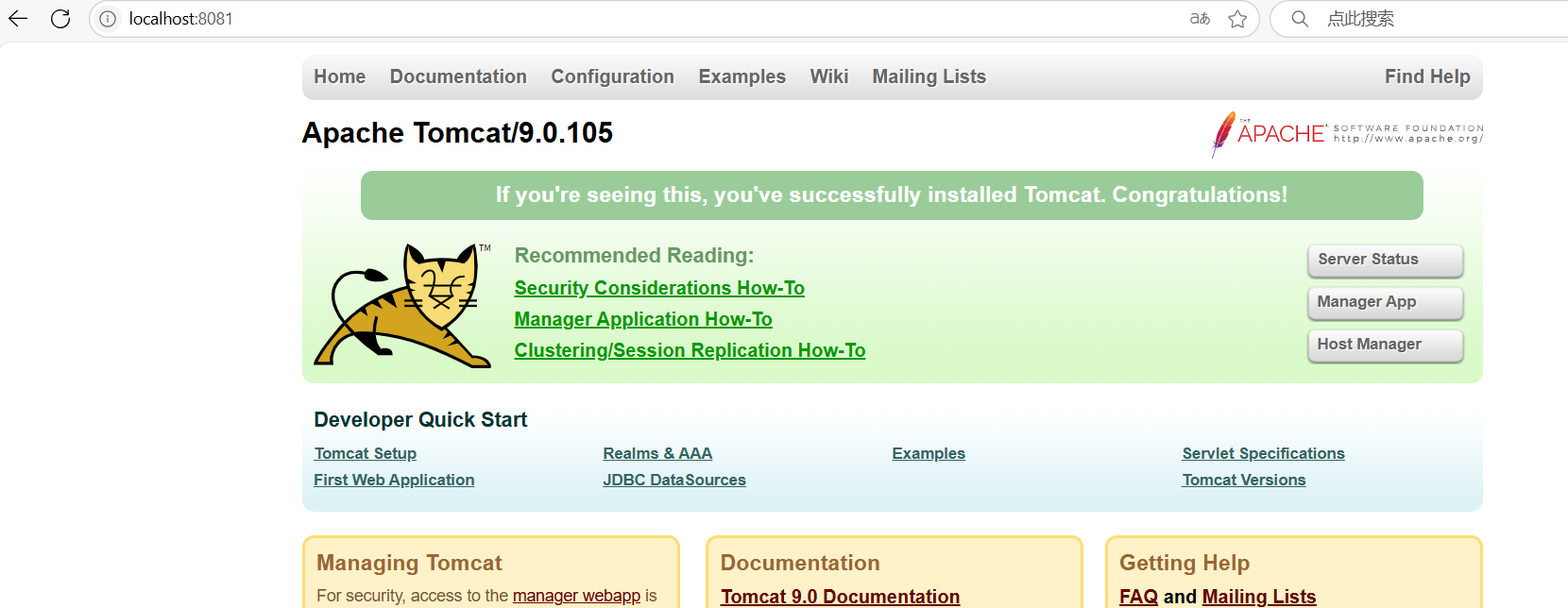Open the Servlet Specifications link

pos(1263,453)
